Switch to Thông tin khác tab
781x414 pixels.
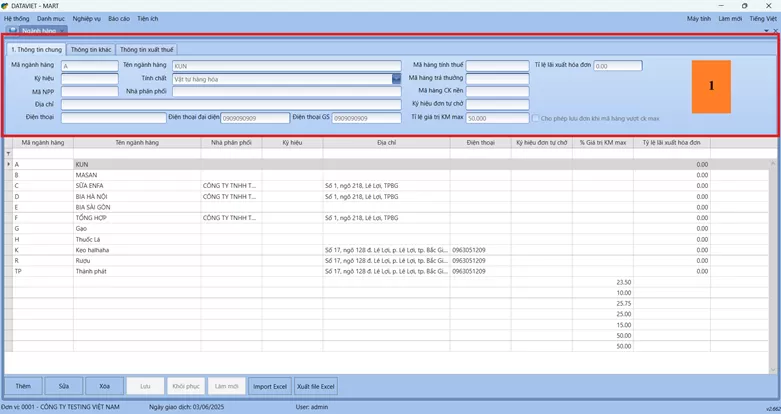[x=91, y=49]
